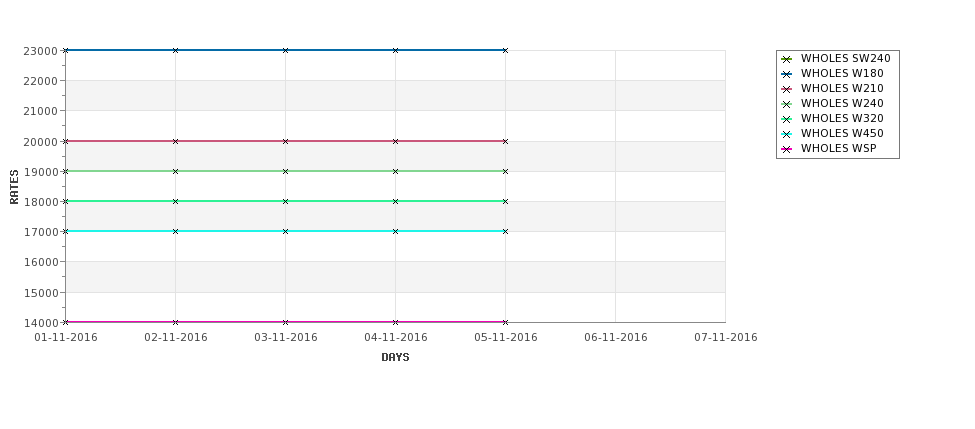Click the 07-11-2016 x-axis date label
The width and height of the screenshot is (975, 429).
726,338
